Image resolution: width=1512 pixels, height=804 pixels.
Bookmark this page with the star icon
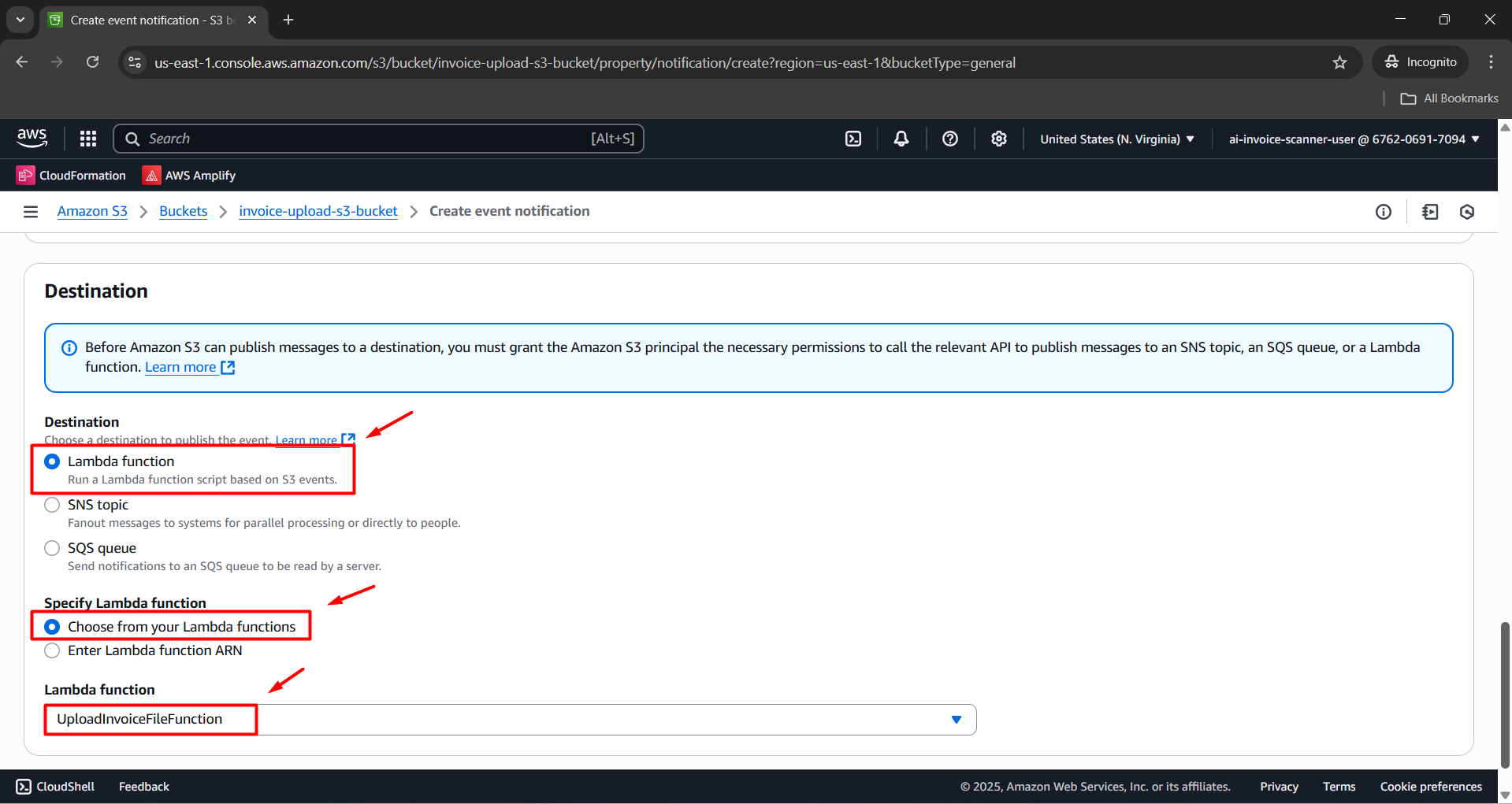pyautogui.click(x=1339, y=62)
